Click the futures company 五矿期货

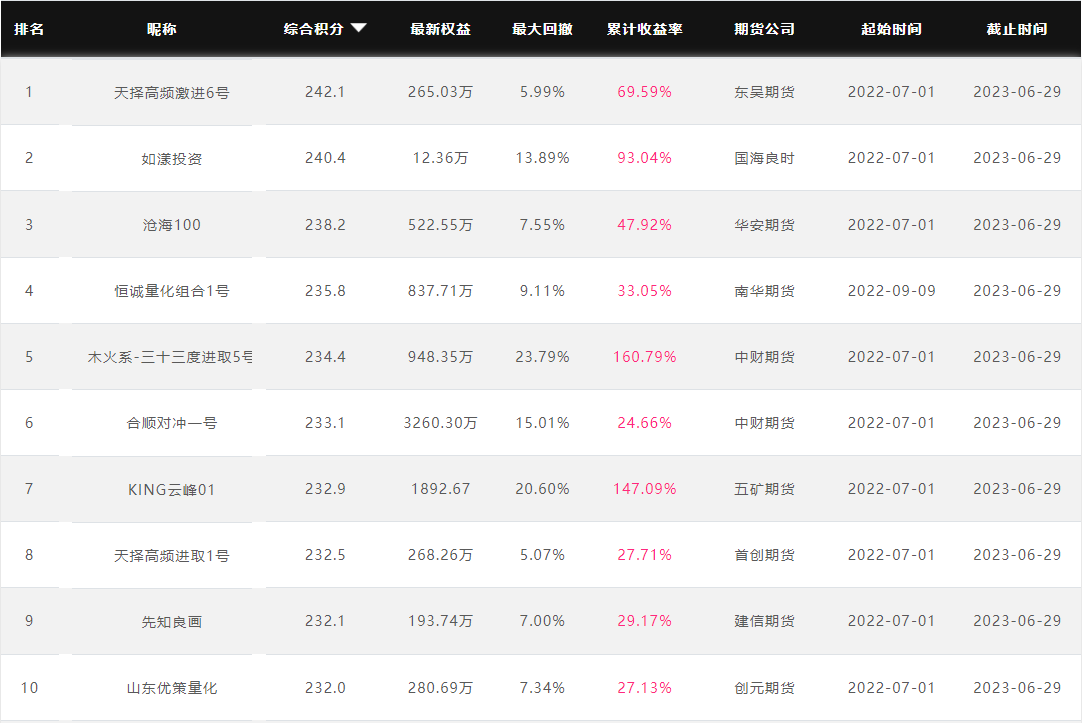point(764,488)
